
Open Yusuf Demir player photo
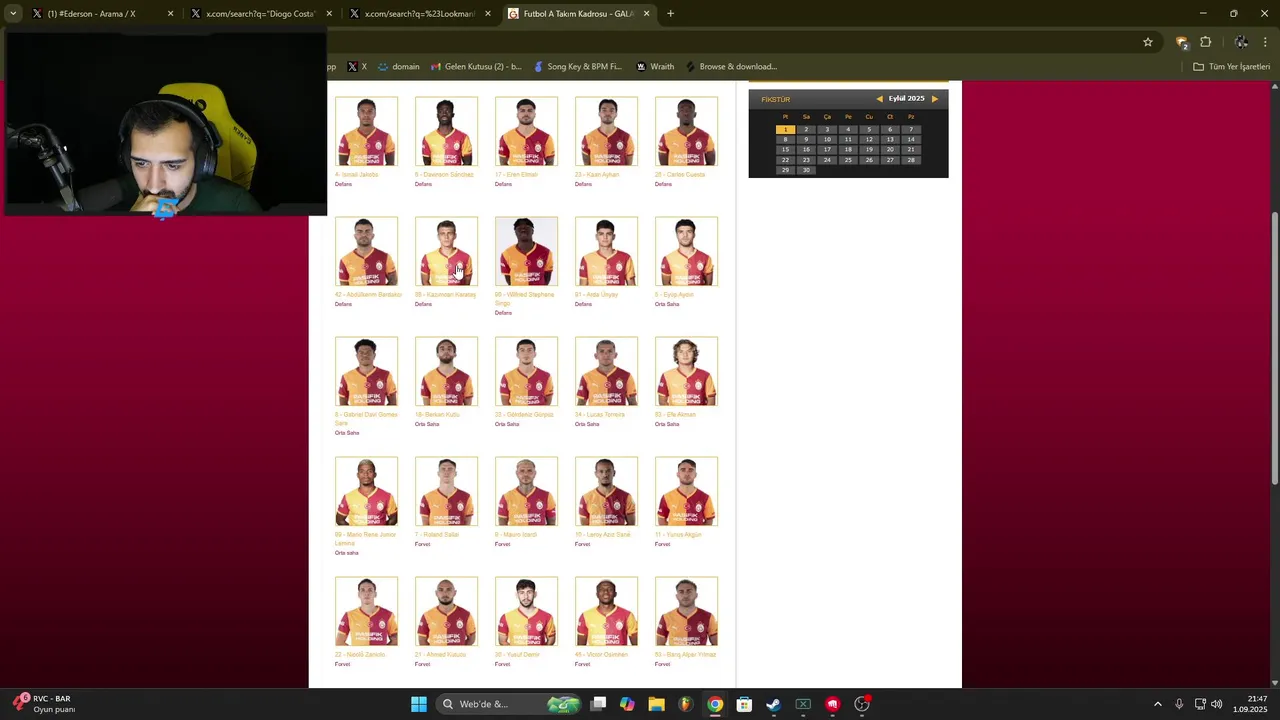click(x=526, y=612)
